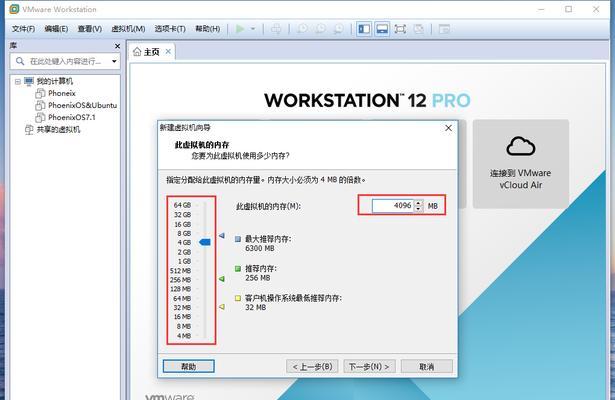Decrease memory with the down stepper arrow
The height and width of the screenshot is (400, 615).
click(419, 209)
